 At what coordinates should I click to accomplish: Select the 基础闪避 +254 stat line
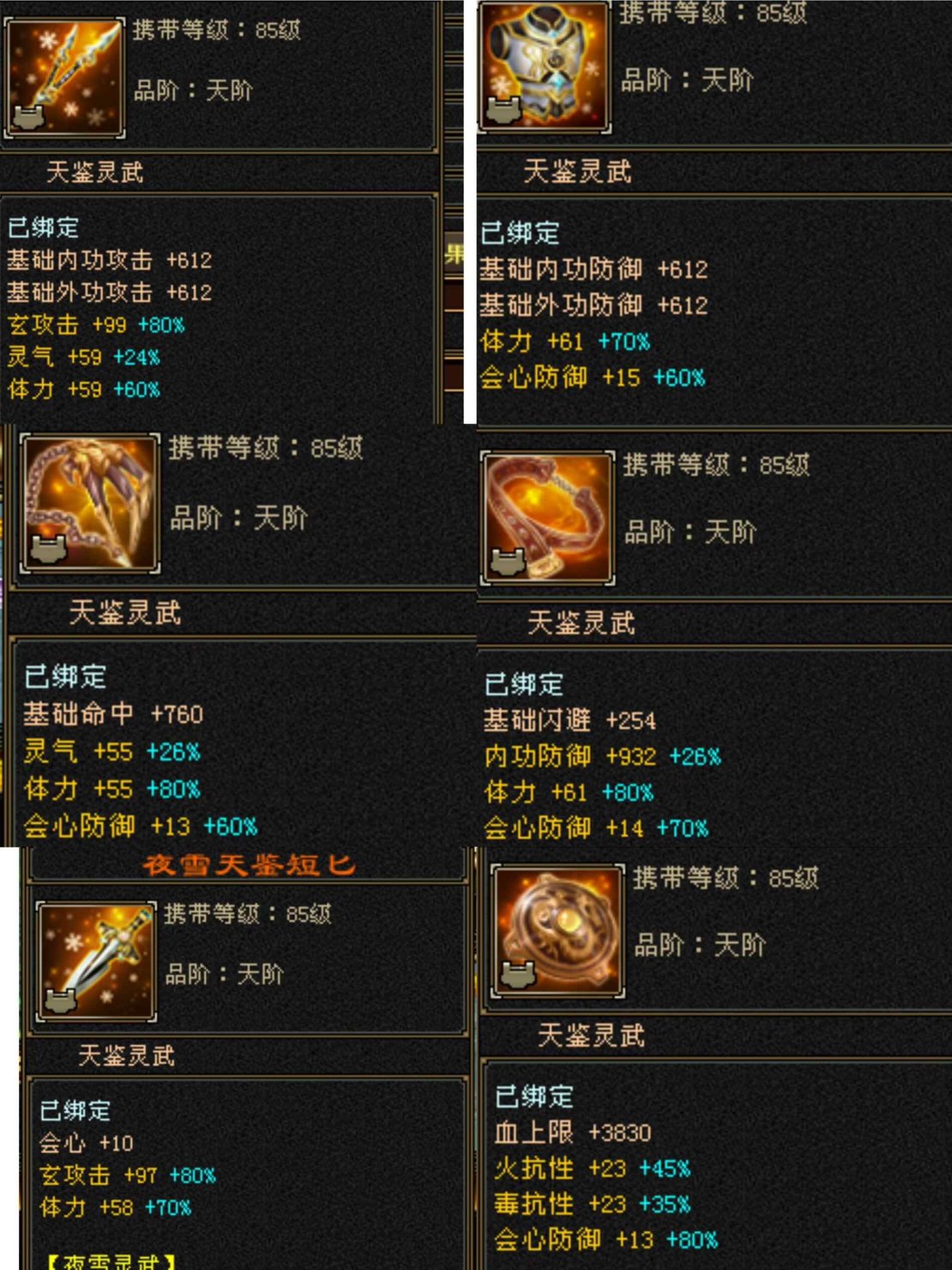569,720
